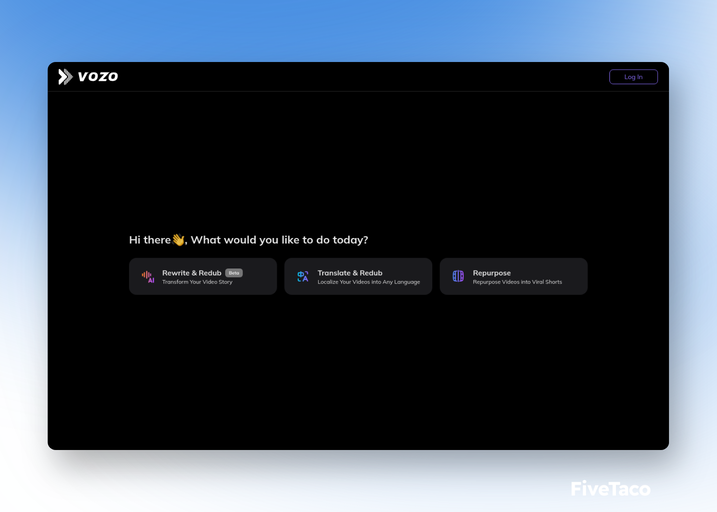Click the Vozo double-chevron logo icon
The height and width of the screenshot is (512, 717).
[65, 77]
